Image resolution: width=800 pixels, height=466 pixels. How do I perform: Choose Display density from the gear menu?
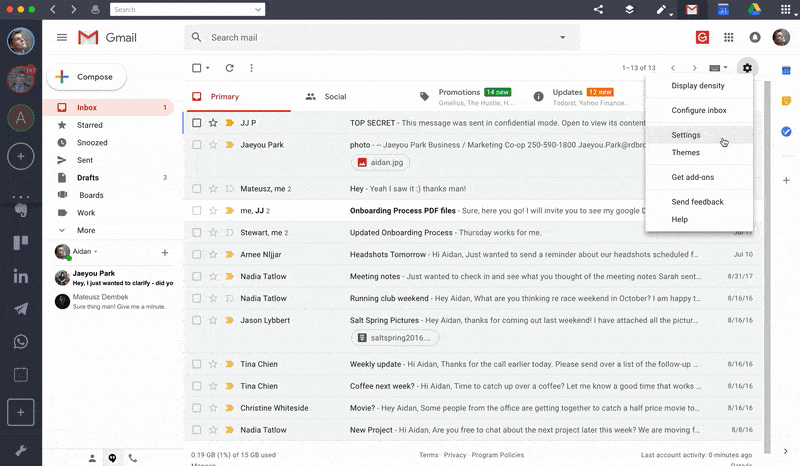(x=698, y=85)
